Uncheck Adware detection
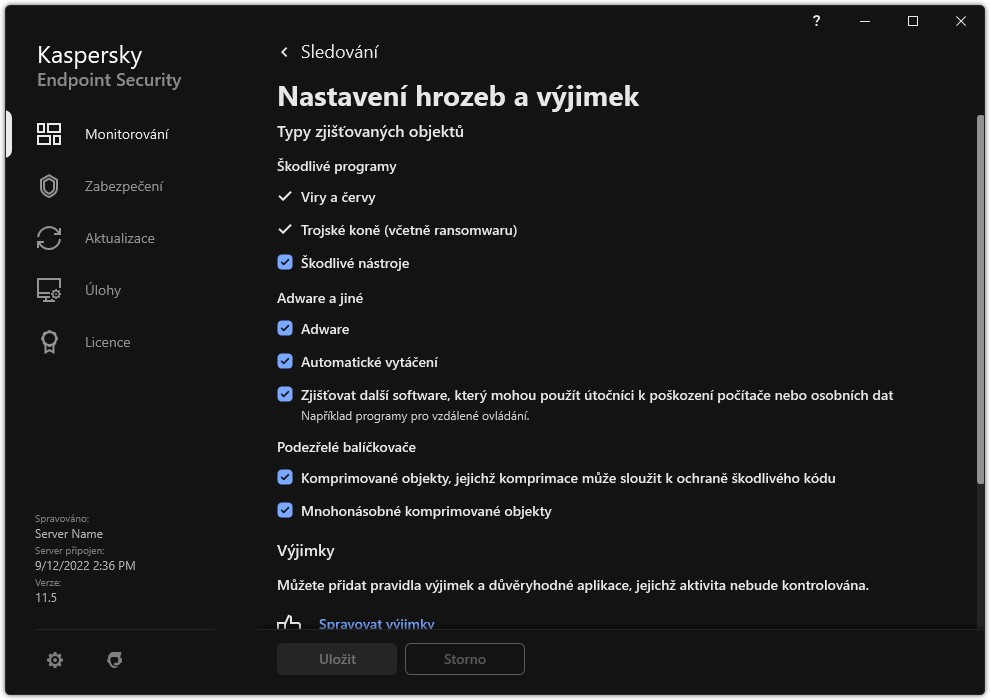The image size is (990, 700). pyautogui.click(x=285, y=328)
